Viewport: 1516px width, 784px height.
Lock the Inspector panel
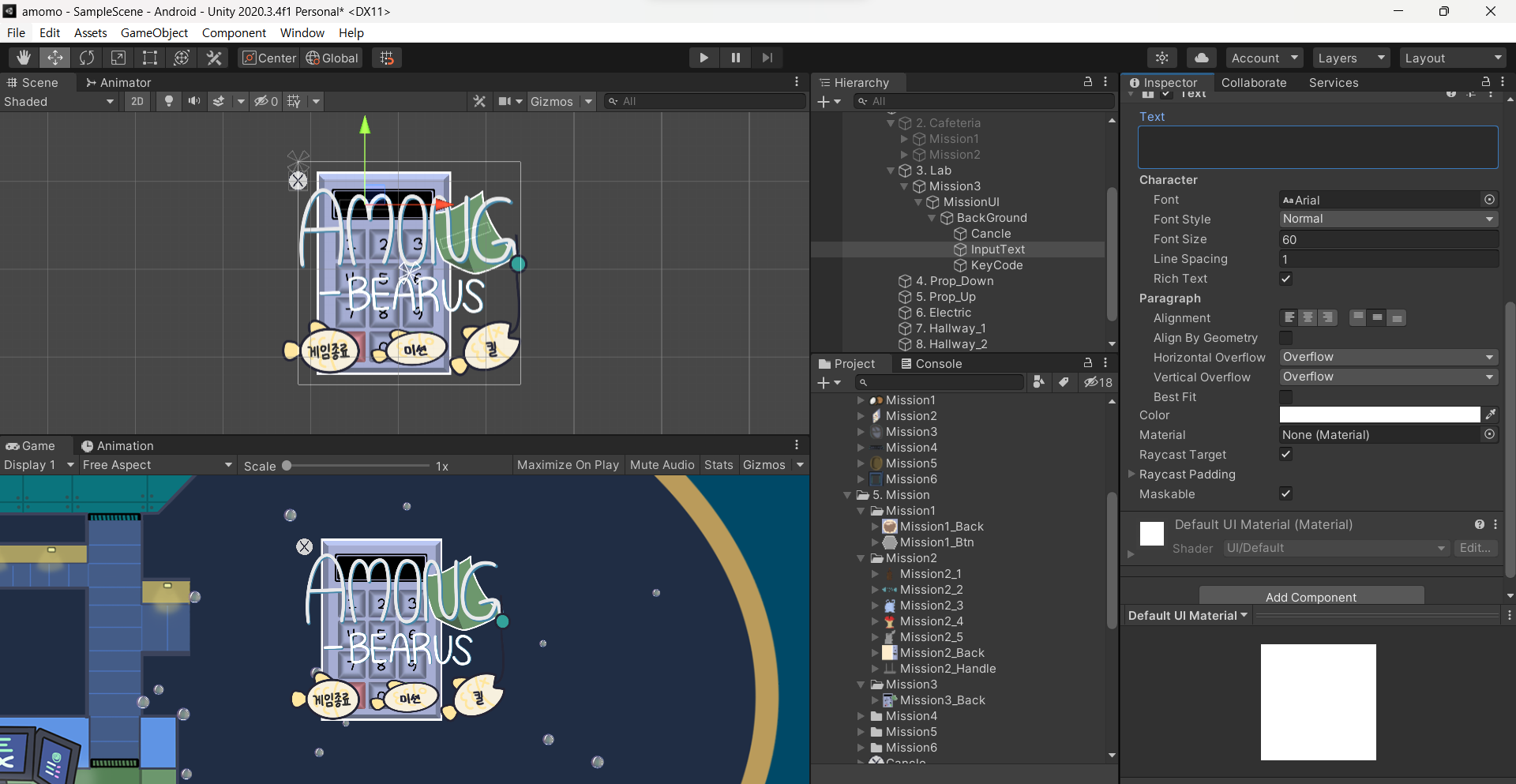click(1486, 82)
